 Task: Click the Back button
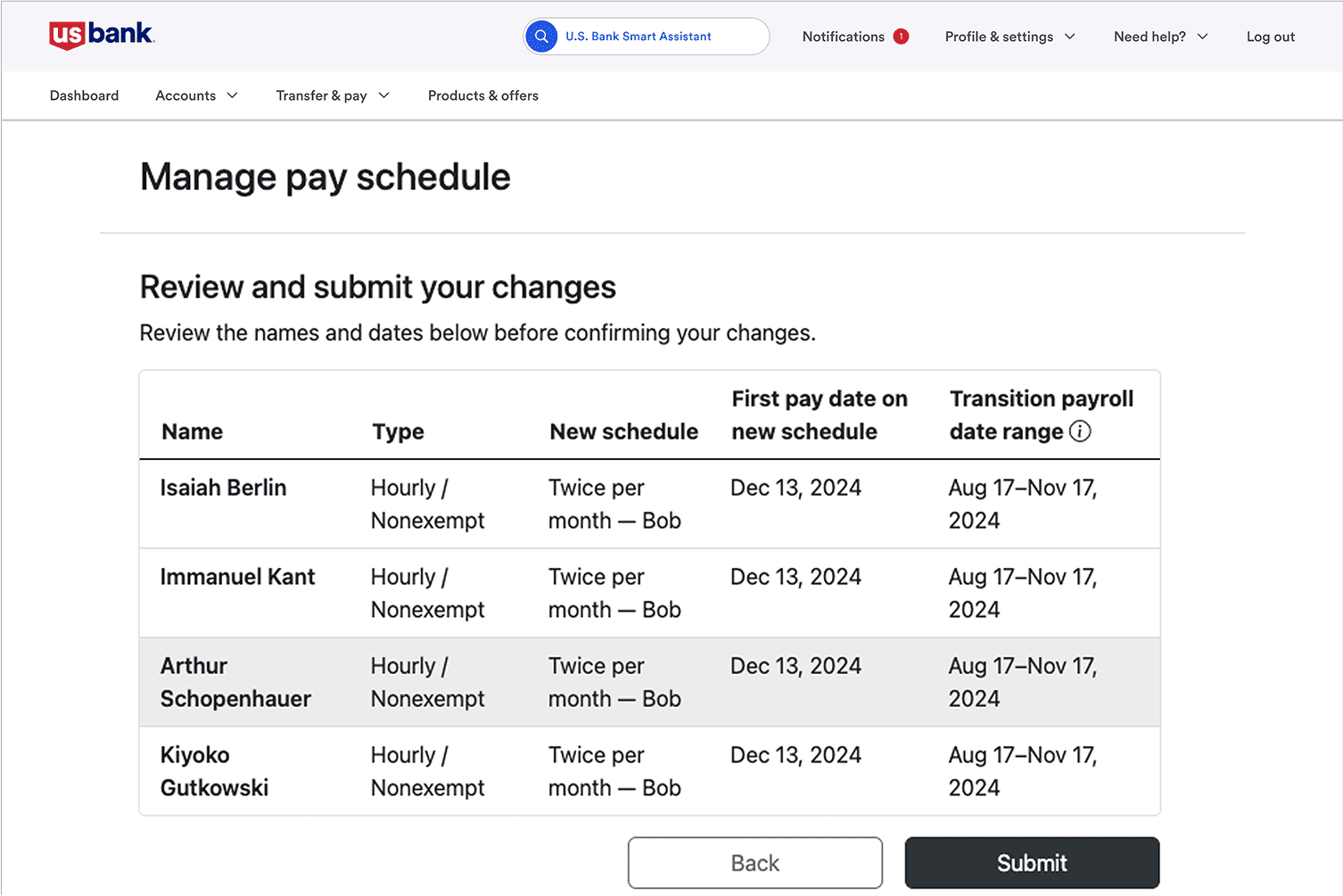pos(754,862)
